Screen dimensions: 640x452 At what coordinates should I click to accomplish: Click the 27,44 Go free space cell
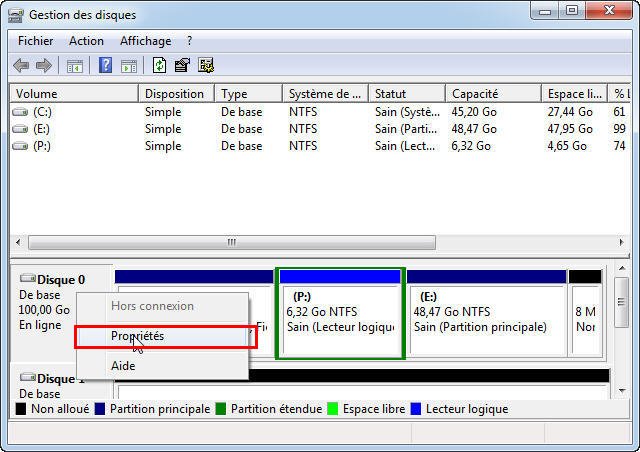click(x=570, y=112)
